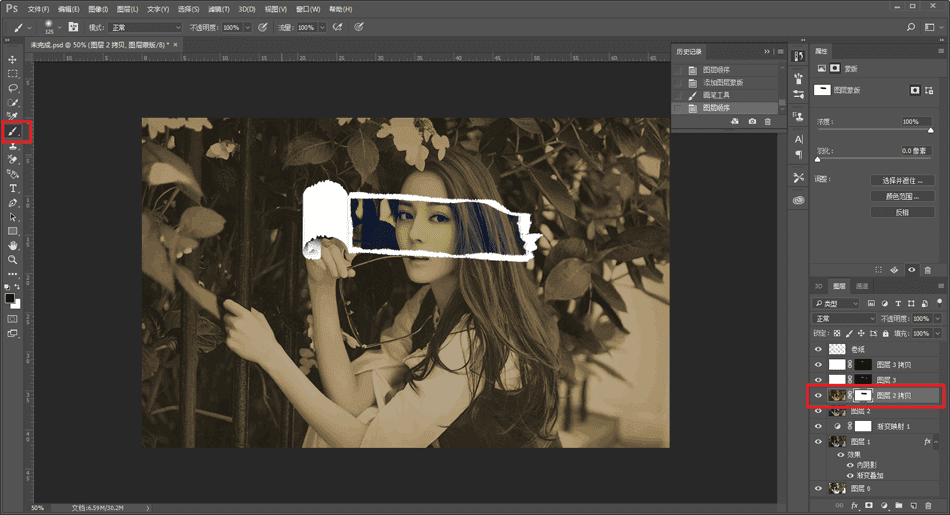Hide the 内阴影 effect
Image resolution: width=950 pixels, height=515 pixels.
click(x=851, y=465)
